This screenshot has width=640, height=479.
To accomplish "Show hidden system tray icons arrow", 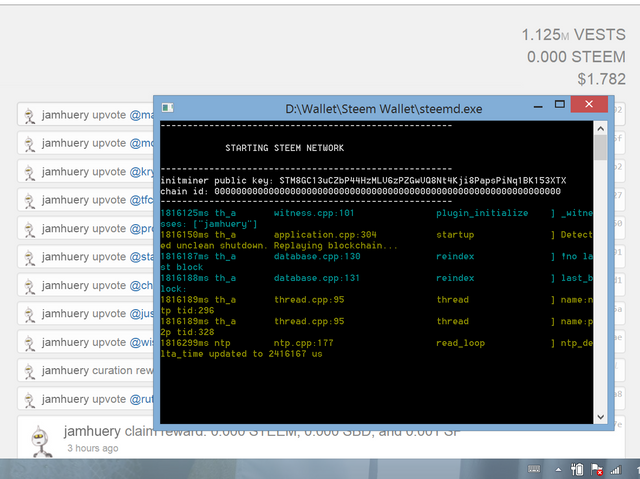I will [x=558, y=470].
